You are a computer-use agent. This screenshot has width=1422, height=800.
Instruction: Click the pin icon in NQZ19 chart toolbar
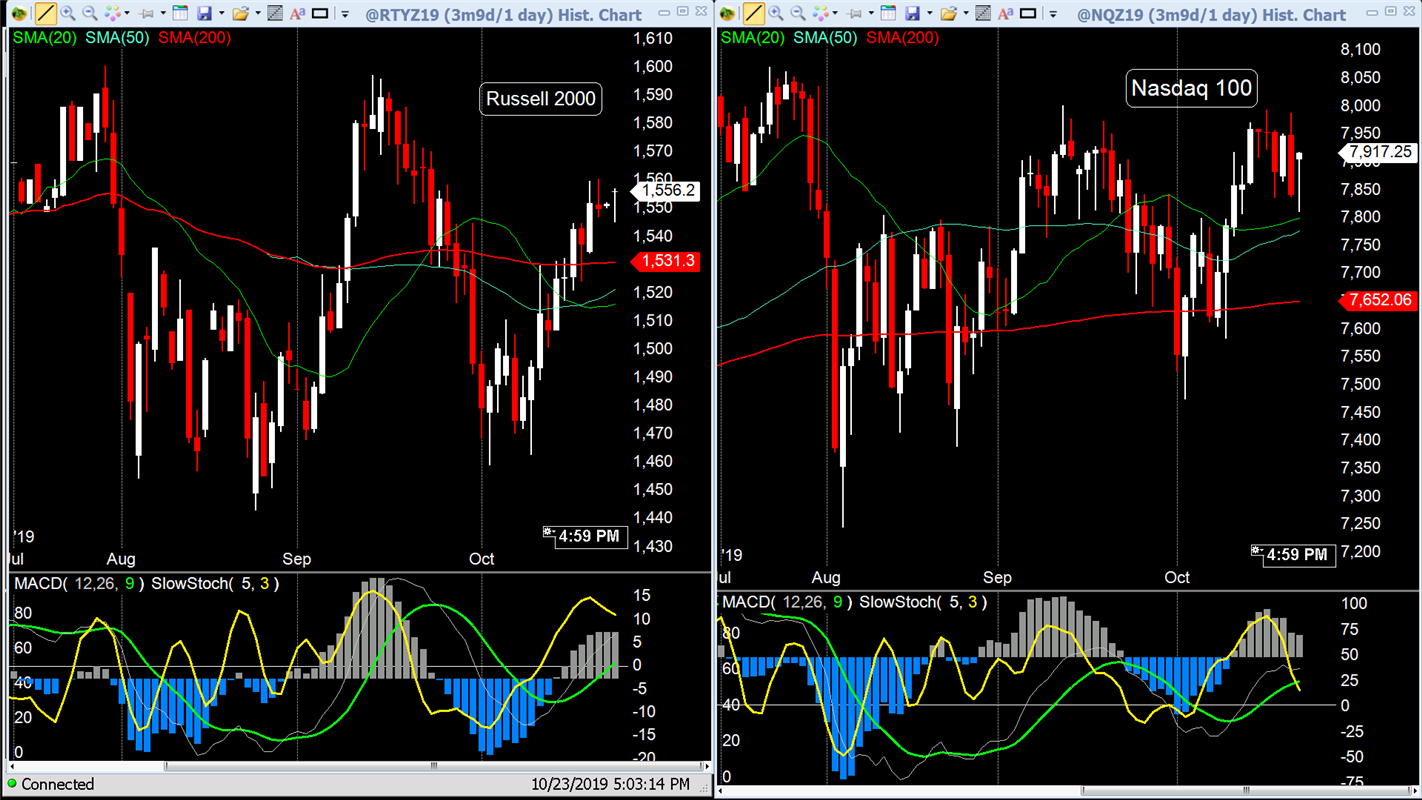854,14
